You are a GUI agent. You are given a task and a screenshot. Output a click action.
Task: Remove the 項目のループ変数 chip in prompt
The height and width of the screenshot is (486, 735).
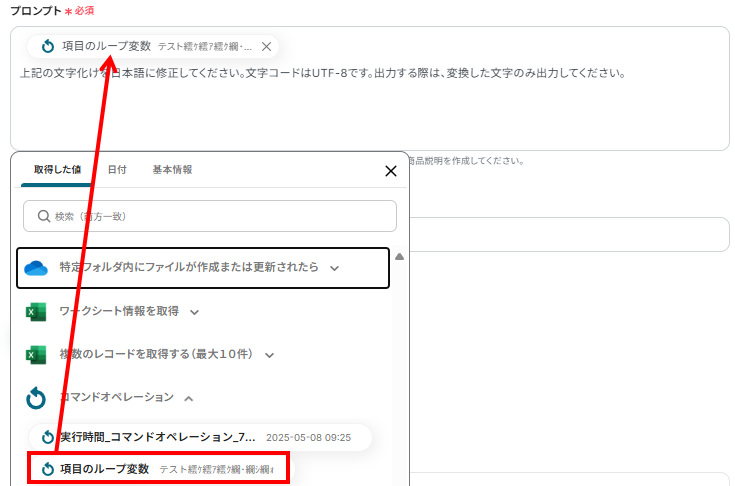point(266,46)
